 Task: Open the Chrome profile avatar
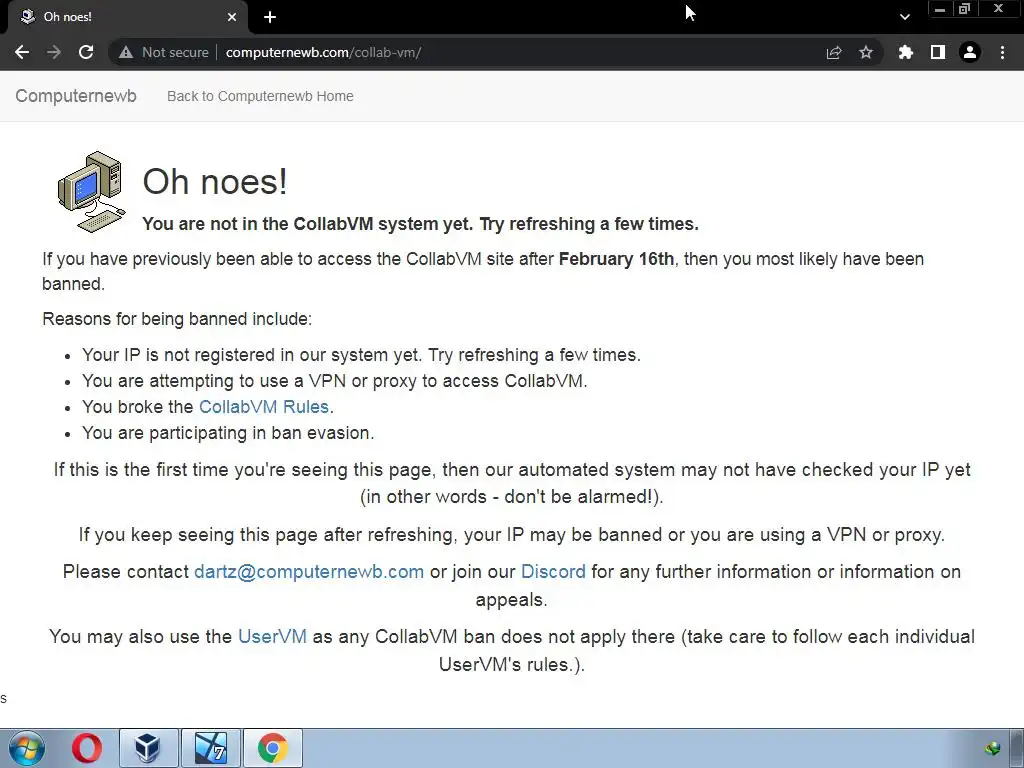click(970, 52)
